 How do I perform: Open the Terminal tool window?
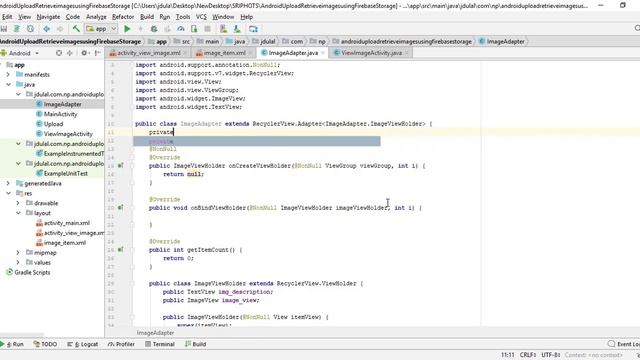pyautogui.click(x=160, y=344)
